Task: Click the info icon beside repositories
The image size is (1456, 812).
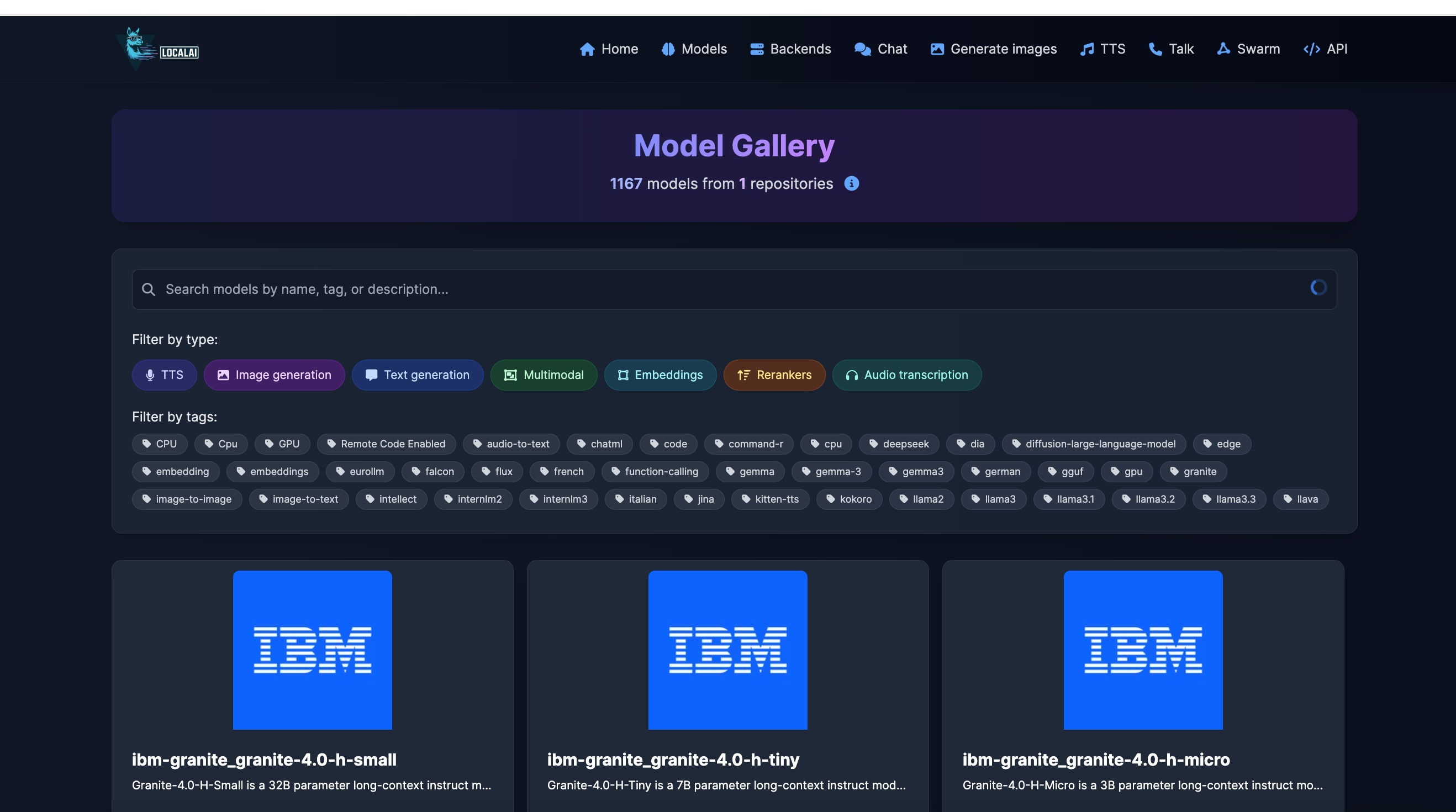Action: [851, 183]
